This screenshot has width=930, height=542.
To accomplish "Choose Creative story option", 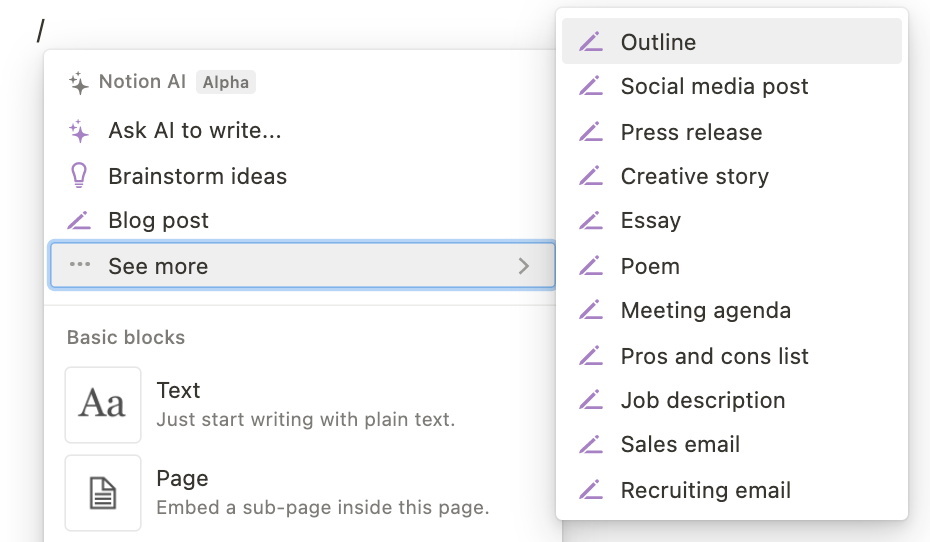I will tap(731, 176).
